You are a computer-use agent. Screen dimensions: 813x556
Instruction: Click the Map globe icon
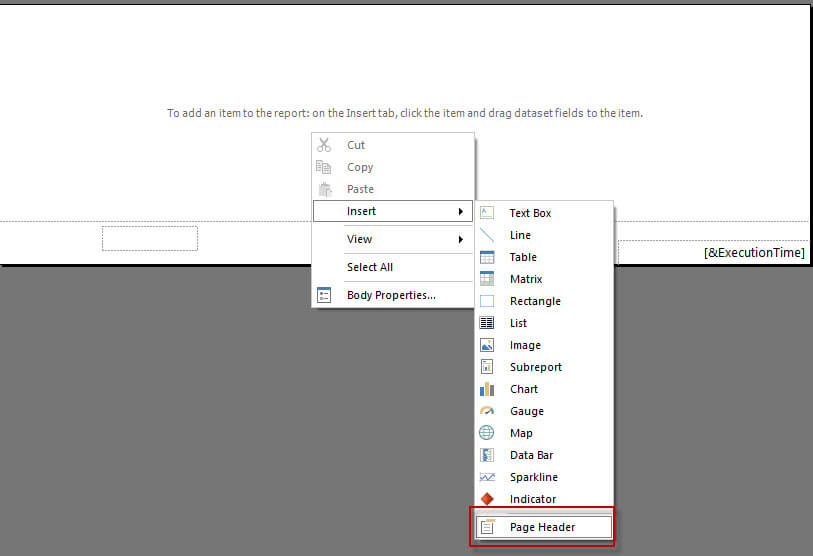pos(487,433)
